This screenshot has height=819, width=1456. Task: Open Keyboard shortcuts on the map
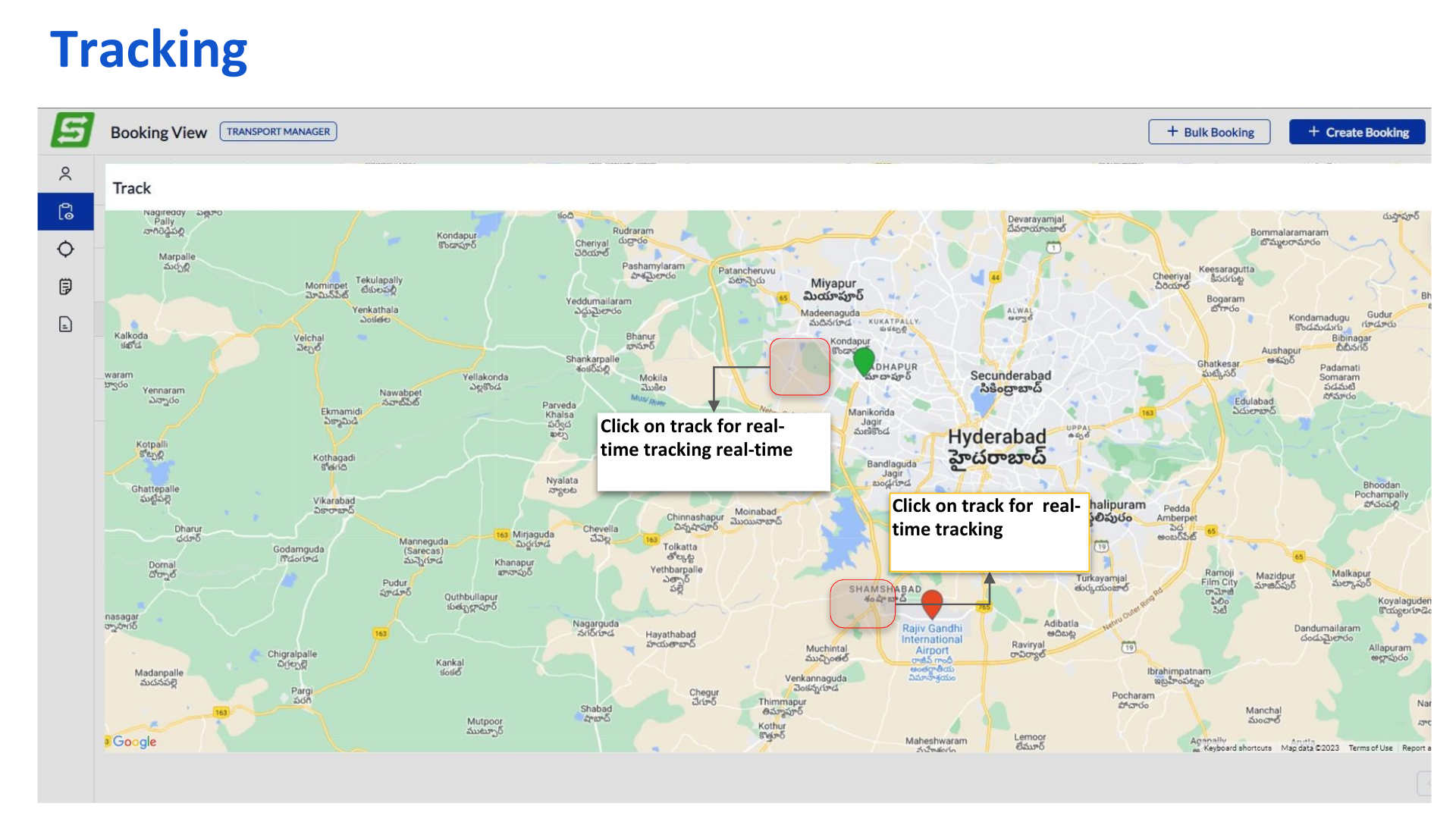(1237, 748)
